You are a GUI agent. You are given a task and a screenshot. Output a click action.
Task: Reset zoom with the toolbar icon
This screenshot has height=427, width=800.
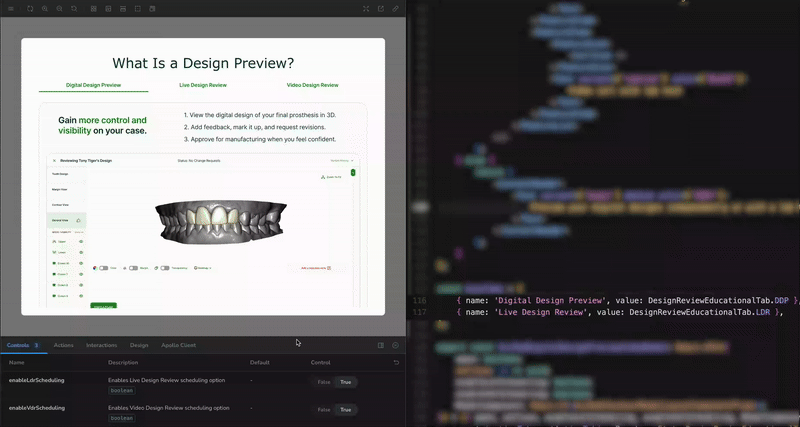pos(74,8)
